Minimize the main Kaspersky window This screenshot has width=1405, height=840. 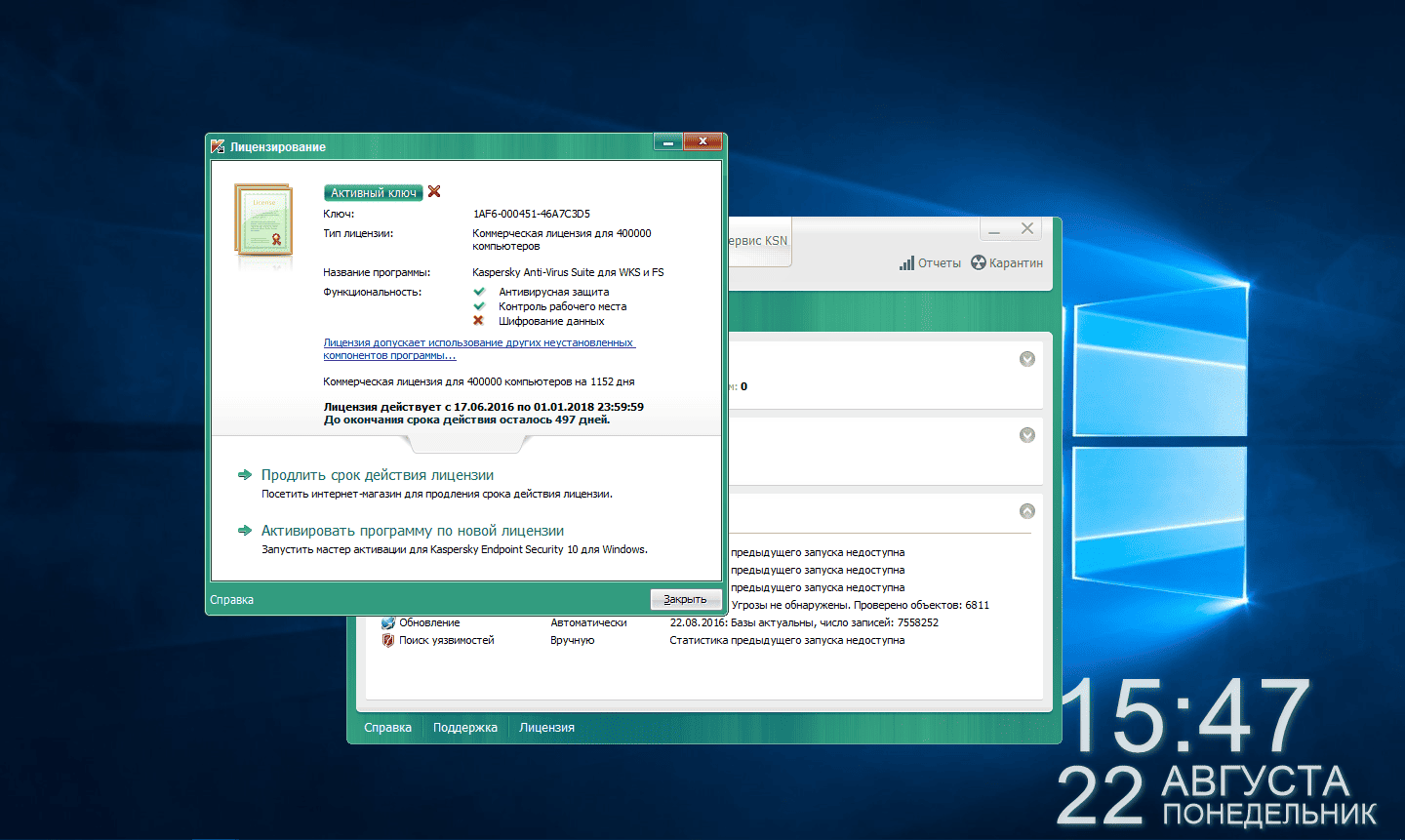[994, 229]
